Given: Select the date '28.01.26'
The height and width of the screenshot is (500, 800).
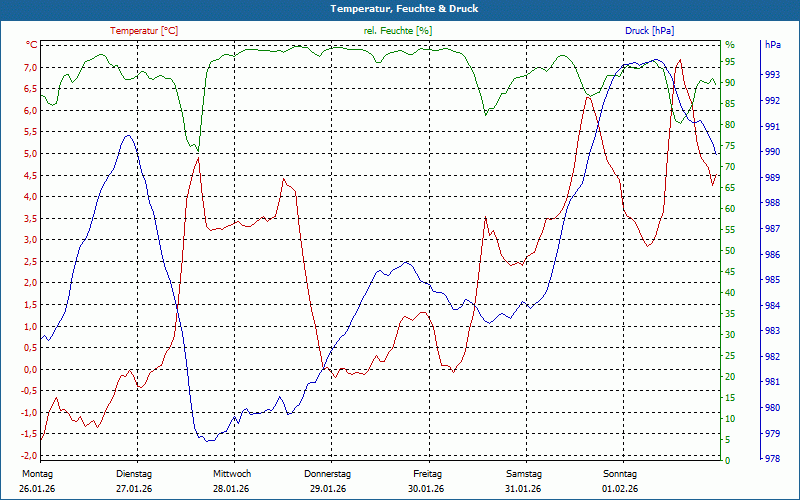Looking at the screenshot, I should pyautogui.click(x=231, y=489).
